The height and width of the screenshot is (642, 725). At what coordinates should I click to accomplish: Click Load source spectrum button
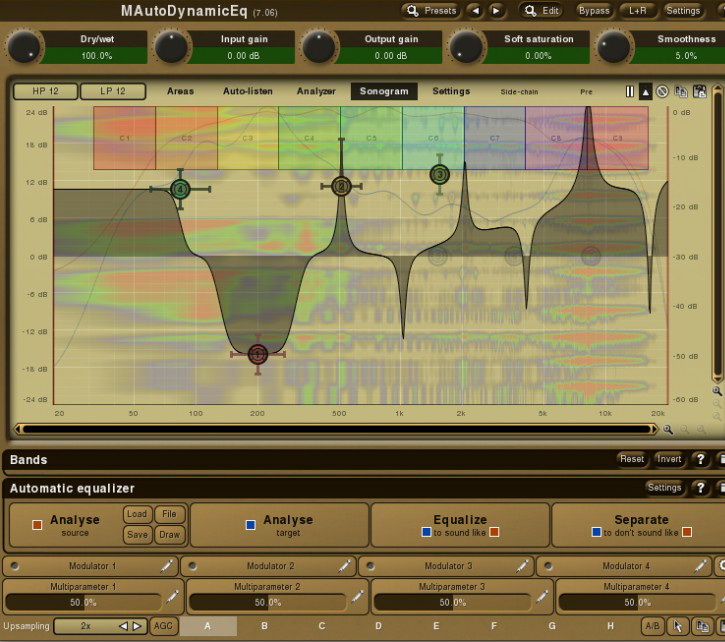pyautogui.click(x=137, y=514)
